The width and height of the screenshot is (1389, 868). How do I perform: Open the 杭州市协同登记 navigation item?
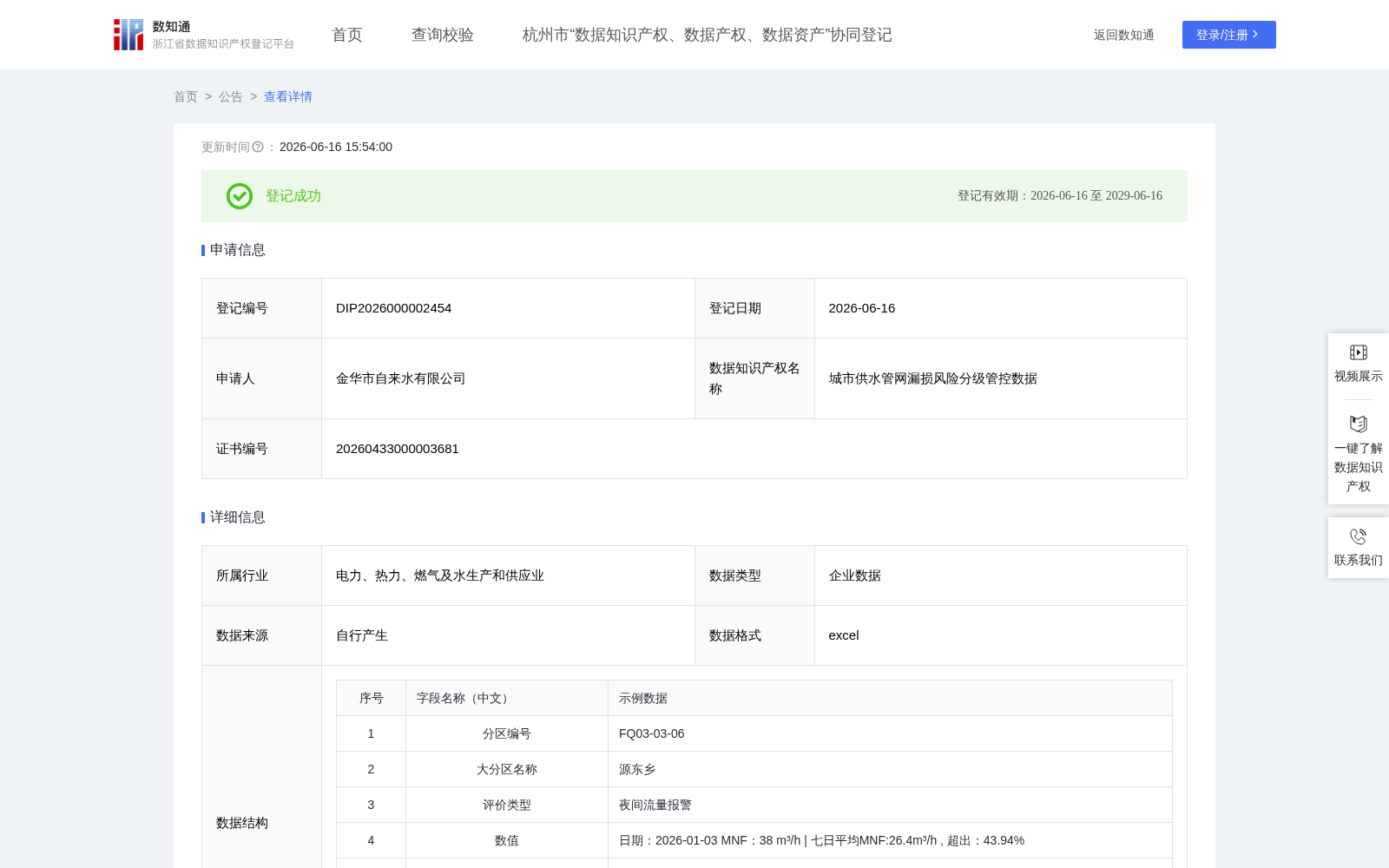click(708, 35)
